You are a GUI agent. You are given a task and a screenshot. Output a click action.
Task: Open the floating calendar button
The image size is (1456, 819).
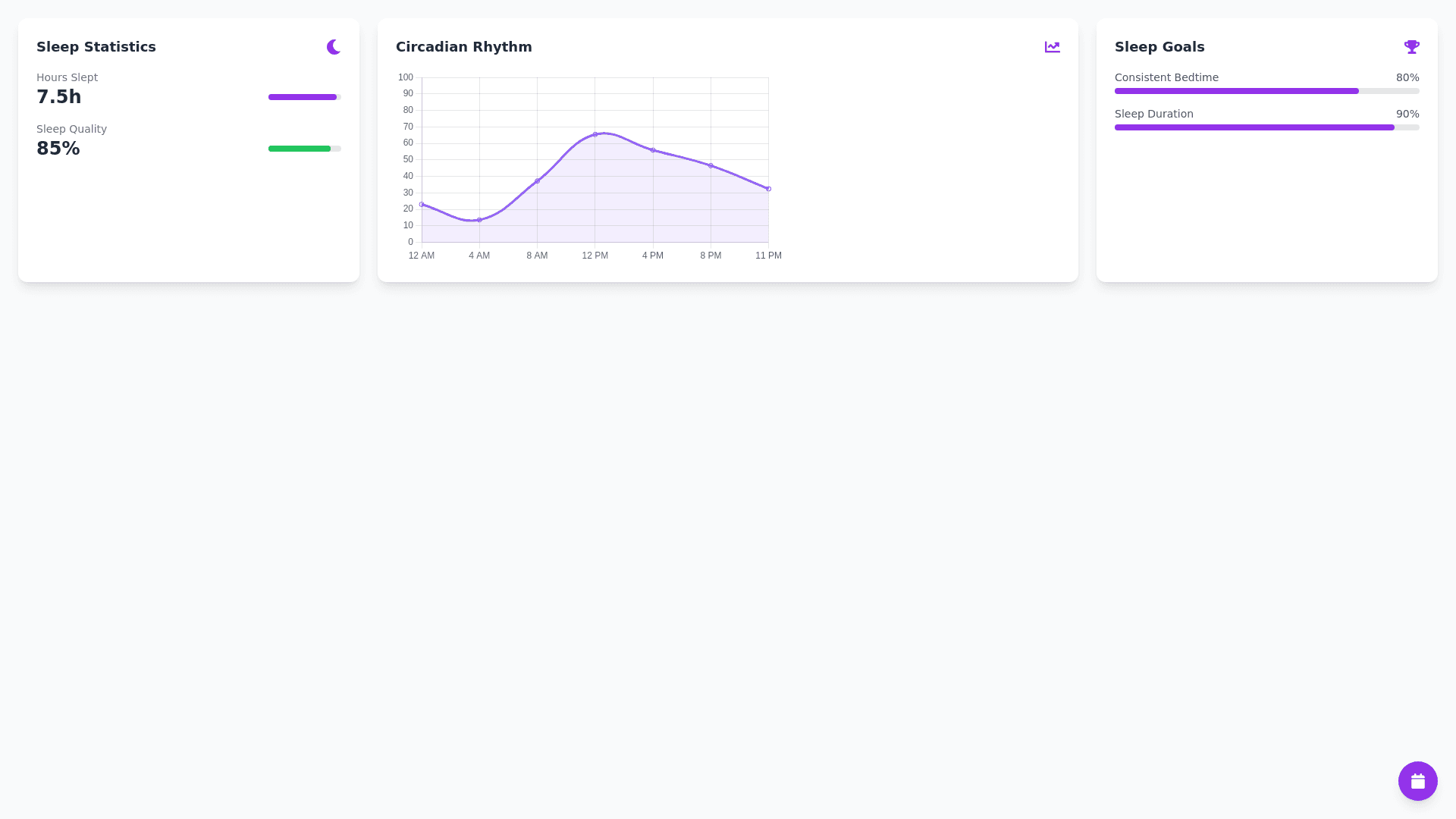1417,781
